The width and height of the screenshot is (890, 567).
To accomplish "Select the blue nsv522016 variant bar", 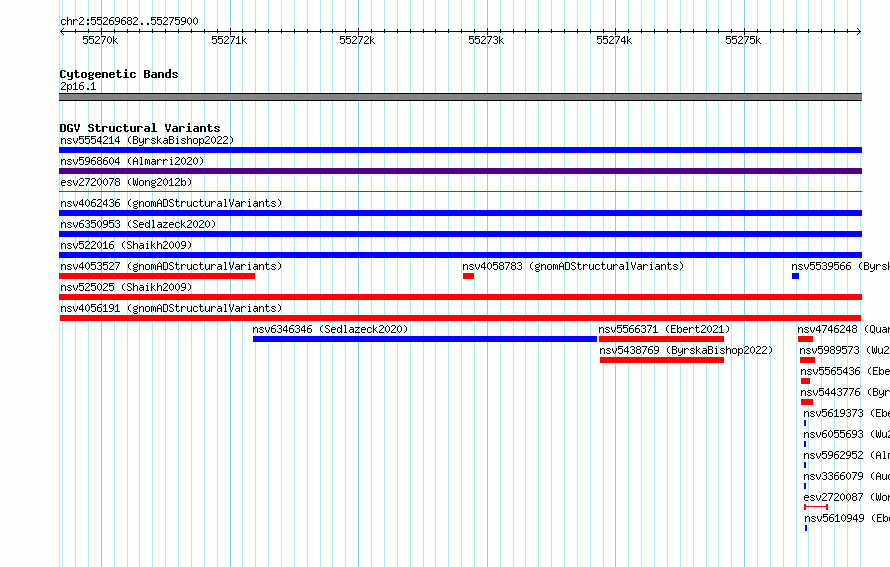I will [x=460, y=255].
